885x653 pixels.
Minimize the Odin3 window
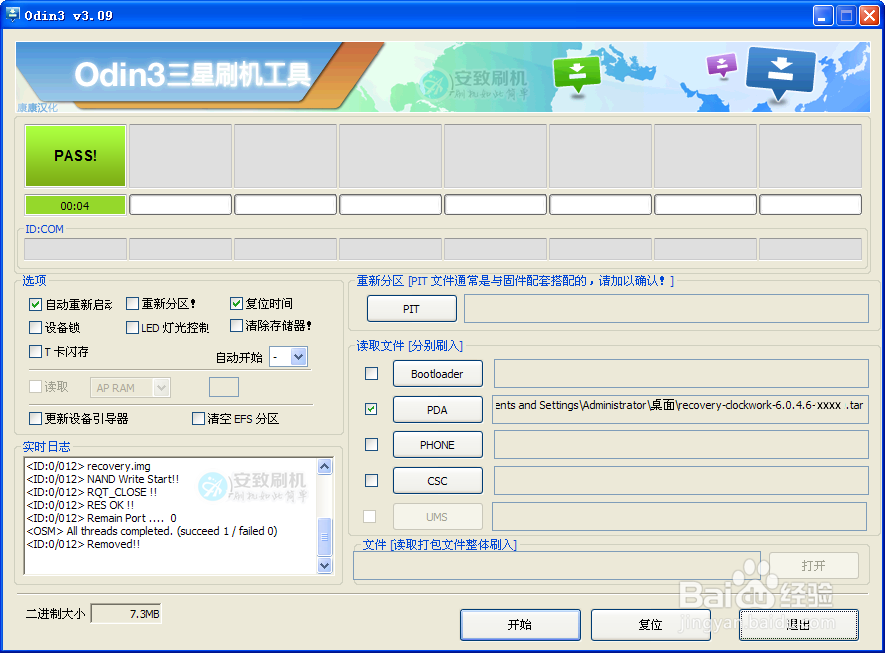[x=823, y=15]
